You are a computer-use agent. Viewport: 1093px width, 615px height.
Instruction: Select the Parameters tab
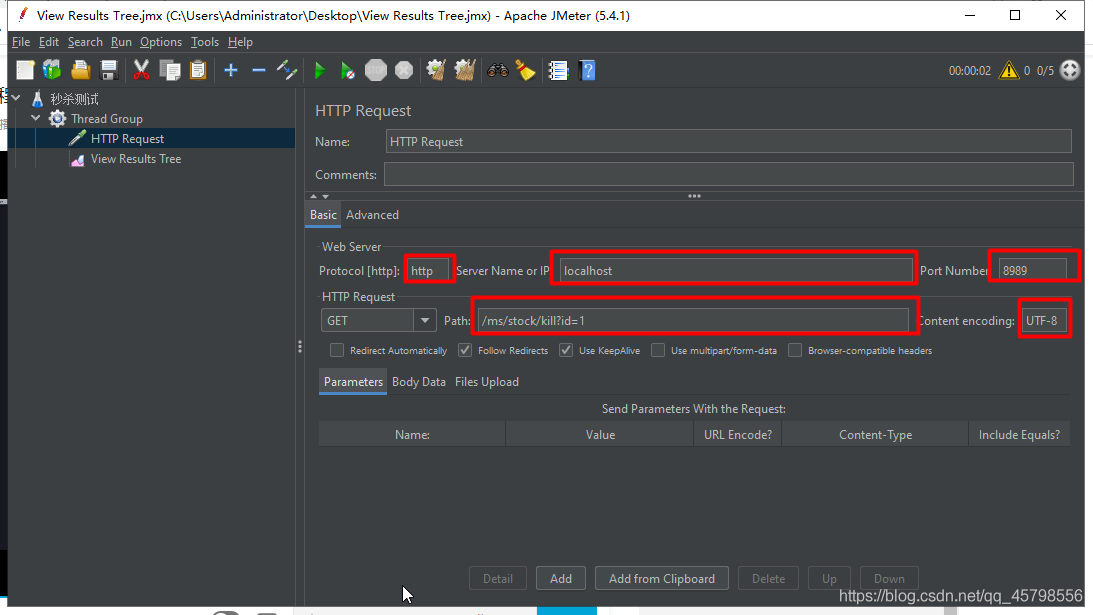pyautogui.click(x=353, y=382)
